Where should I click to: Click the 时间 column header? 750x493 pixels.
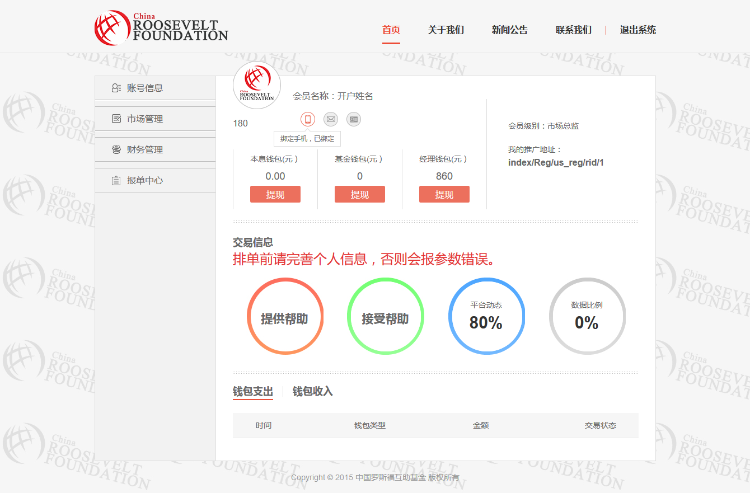[263, 426]
